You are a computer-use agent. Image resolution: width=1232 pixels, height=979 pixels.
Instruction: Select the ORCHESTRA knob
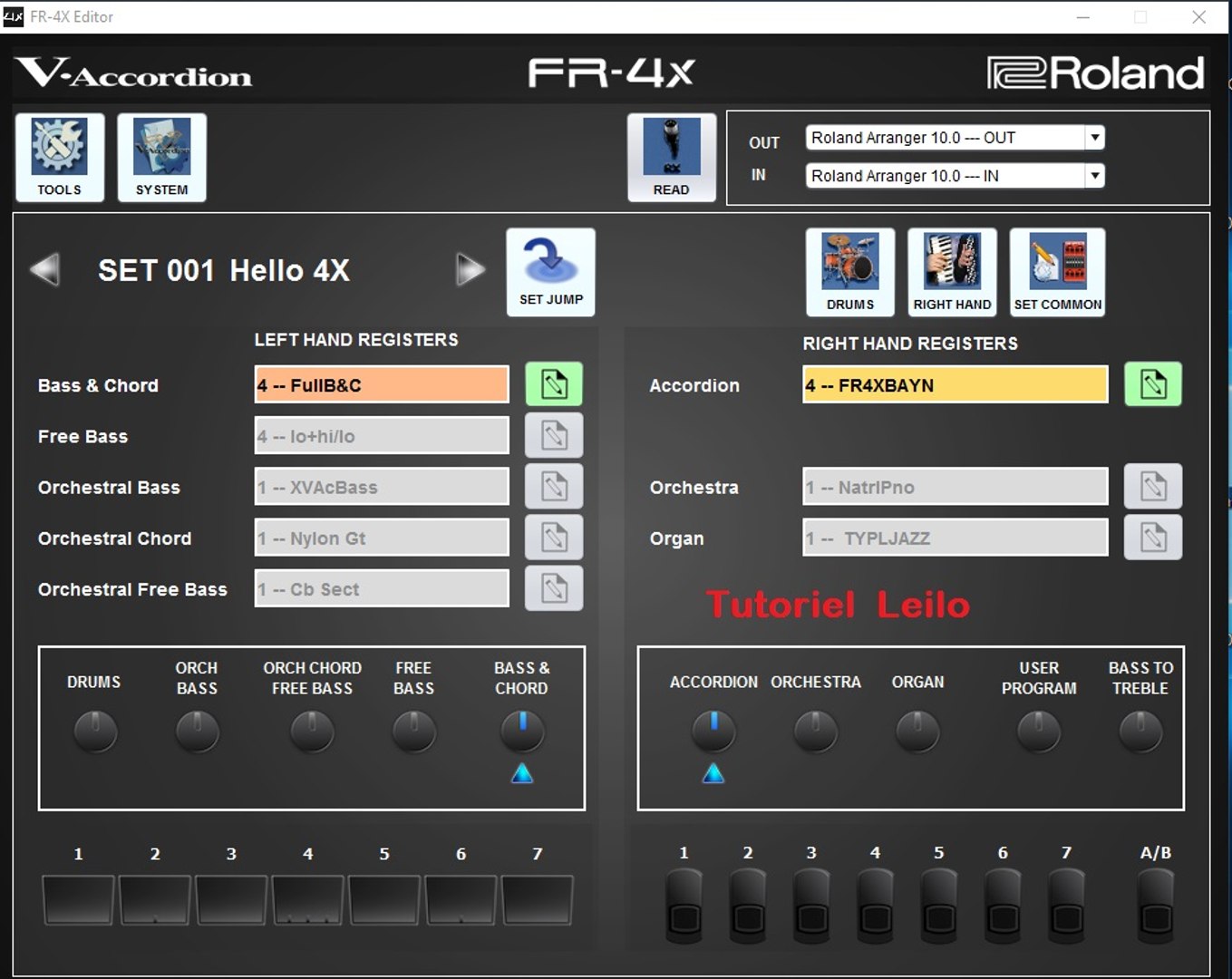click(816, 732)
